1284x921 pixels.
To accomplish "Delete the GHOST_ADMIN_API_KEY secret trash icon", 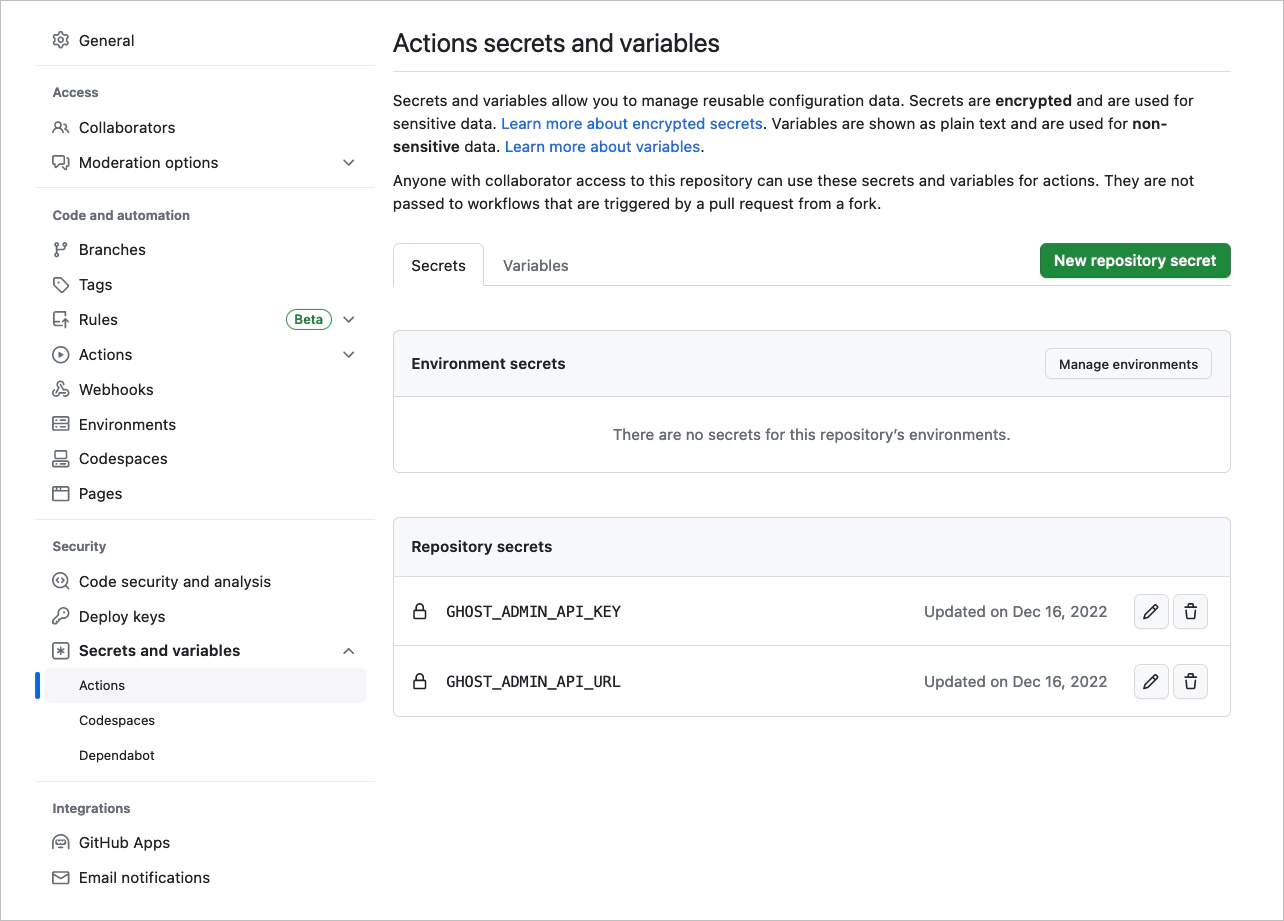I will tap(1190, 612).
